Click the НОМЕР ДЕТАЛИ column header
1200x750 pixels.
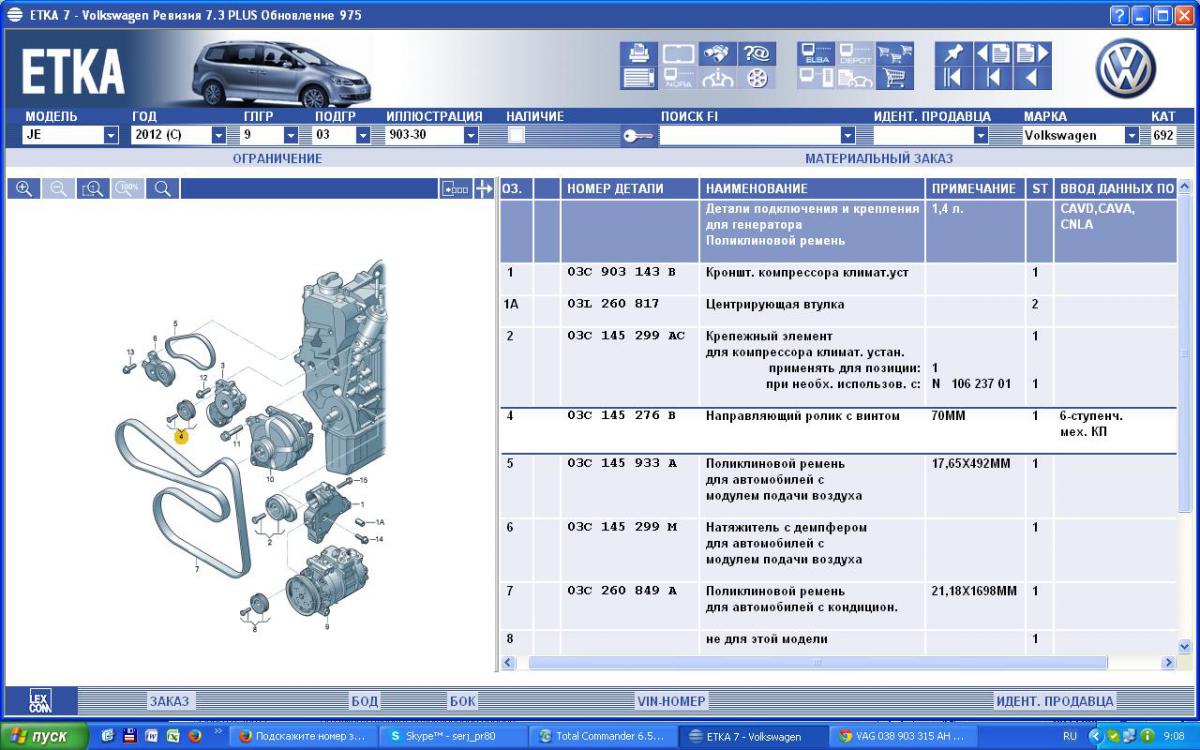click(x=629, y=188)
